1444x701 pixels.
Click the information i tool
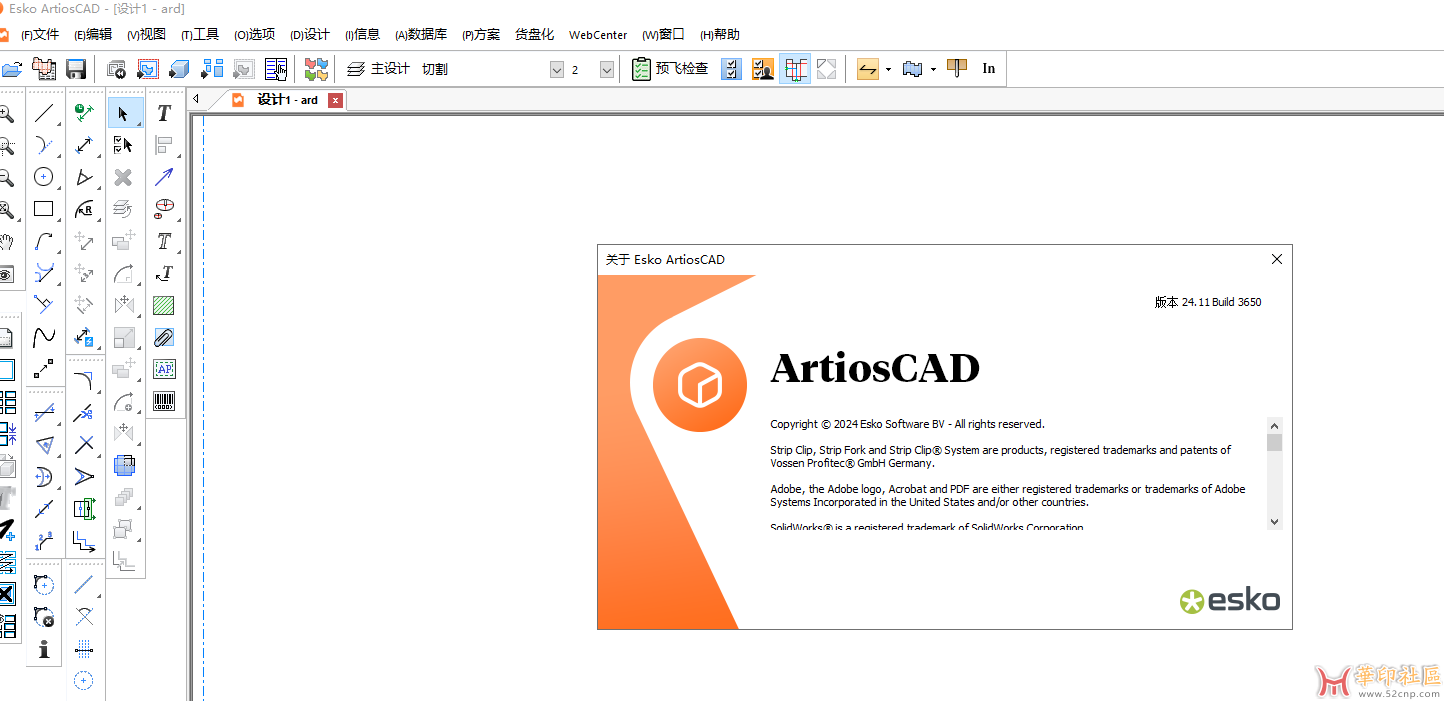point(43,649)
